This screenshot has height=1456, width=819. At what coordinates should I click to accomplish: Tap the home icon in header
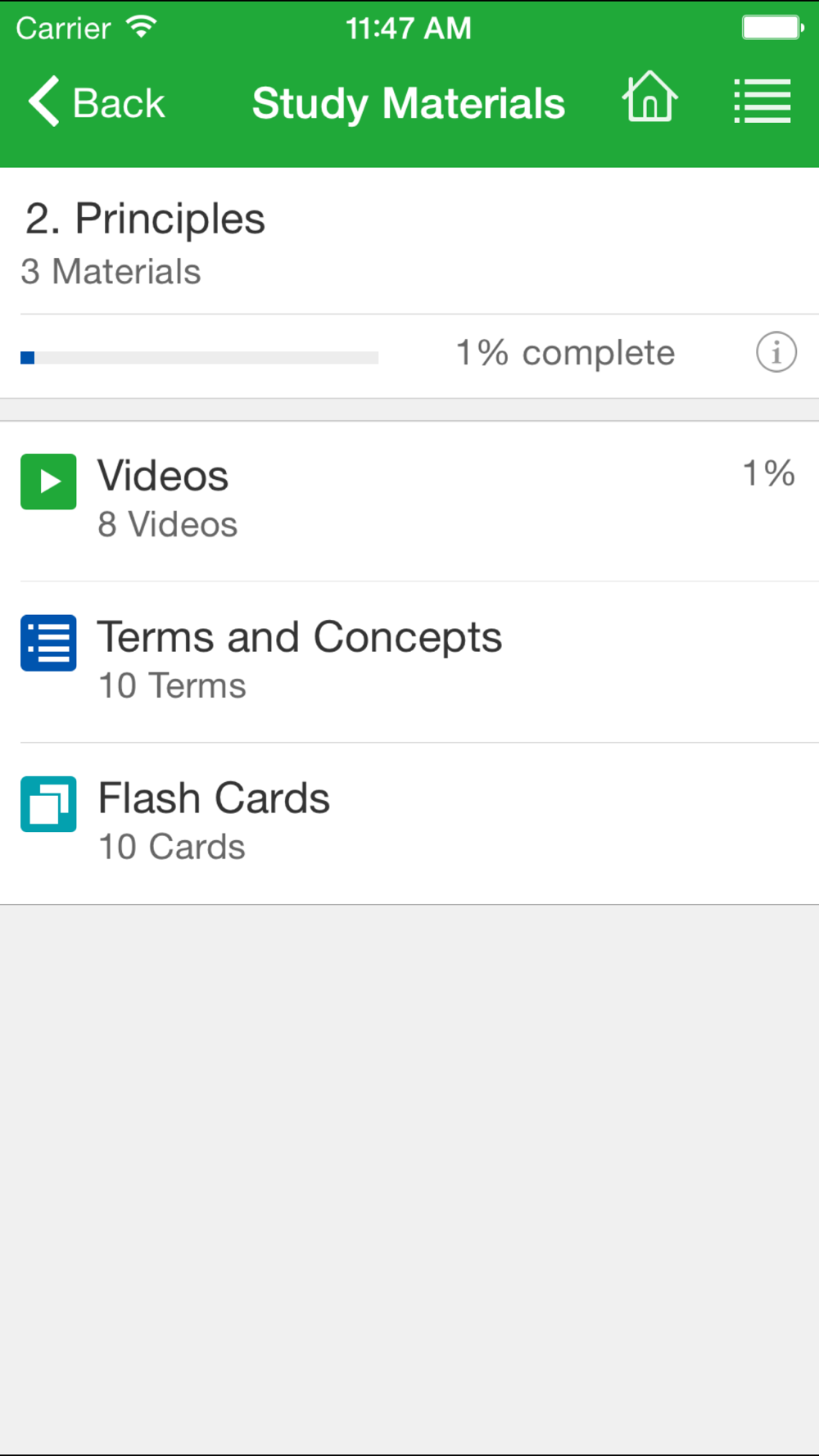pyautogui.click(x=649, y=99)
